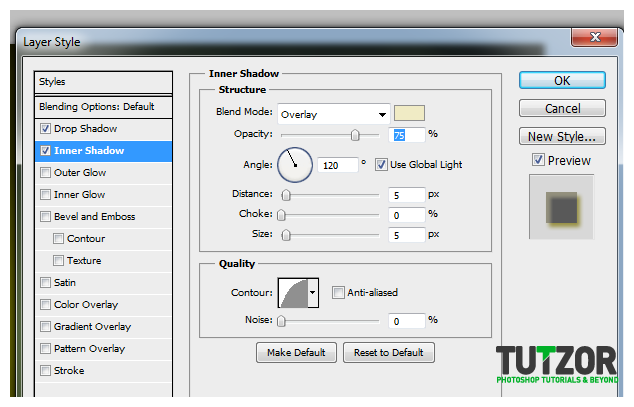The height and width of the screenshot is (407, 634).
Task: Click the Distance value field
Action: pyautogui.click(x=407, y=195)
